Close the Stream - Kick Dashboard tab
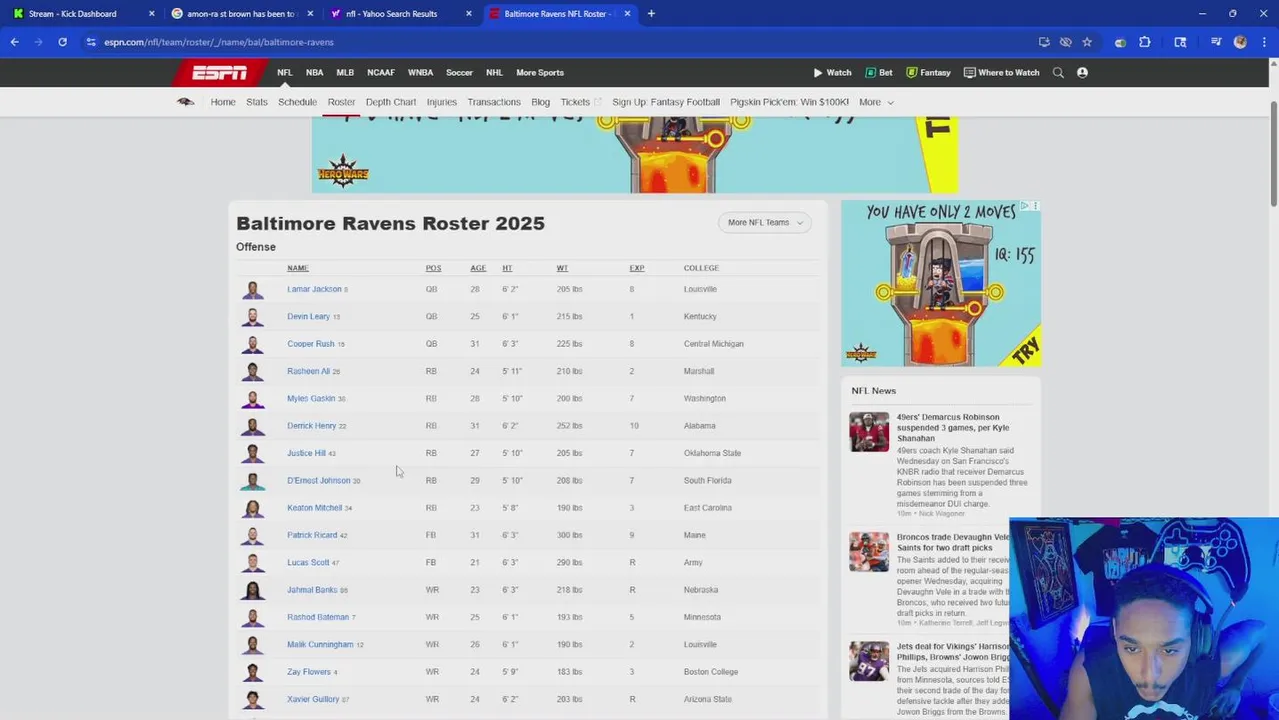Image resolution: width=1279 pixels, height=720 pixels. click(x=152, y=14)
